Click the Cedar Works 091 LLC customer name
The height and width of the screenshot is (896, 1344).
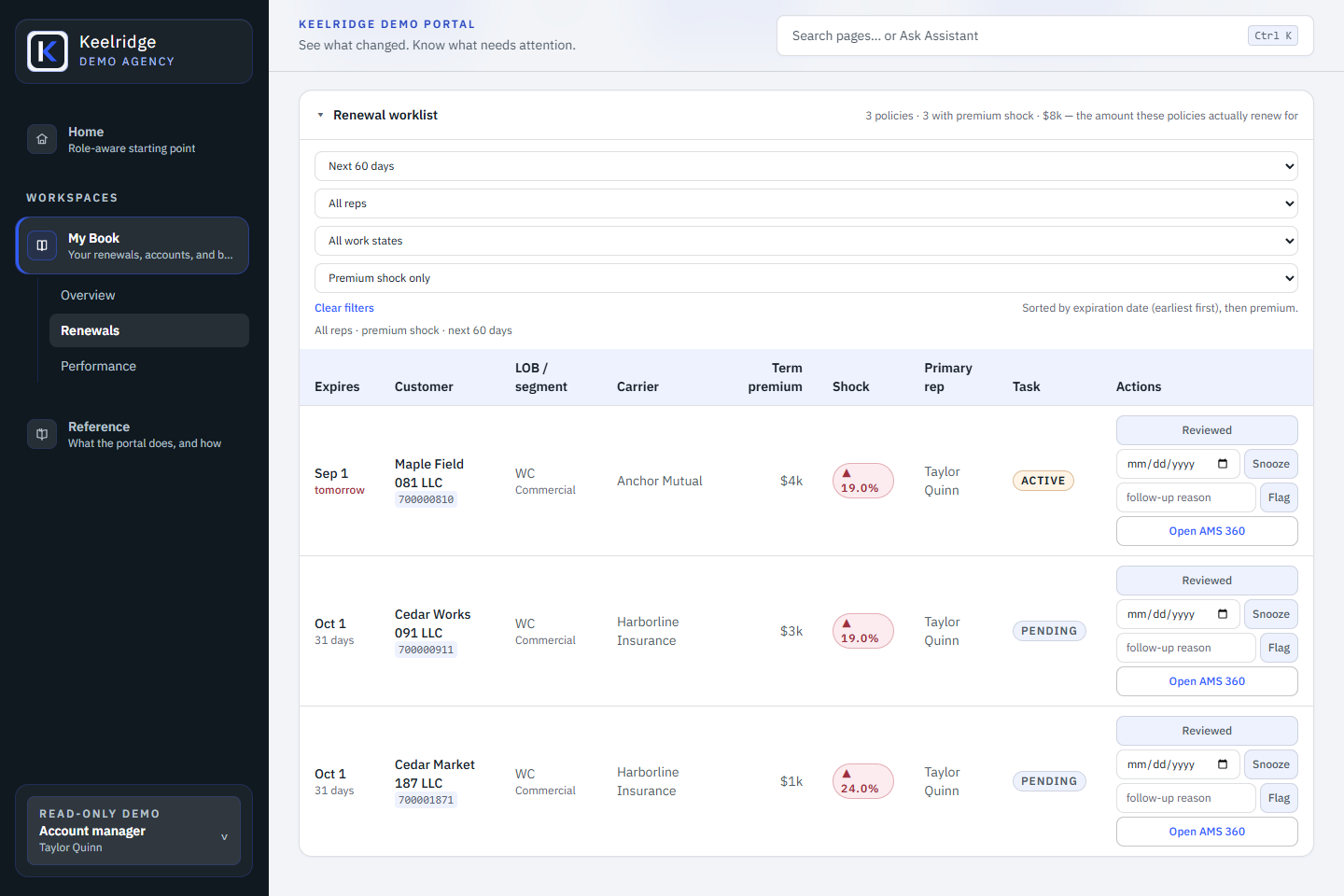432,623
